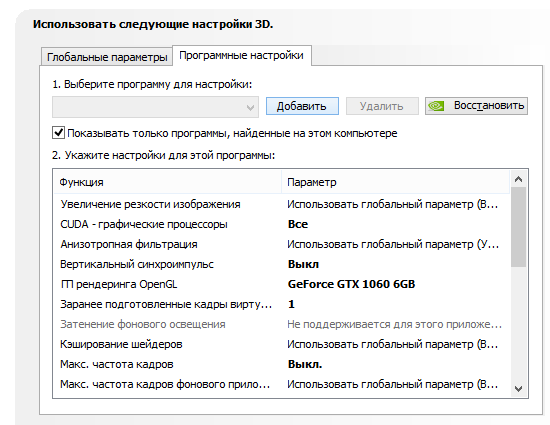This screenshot has width=550, height=425.
Task: Select the Программные настройки tab
Action: coord(241,55)
